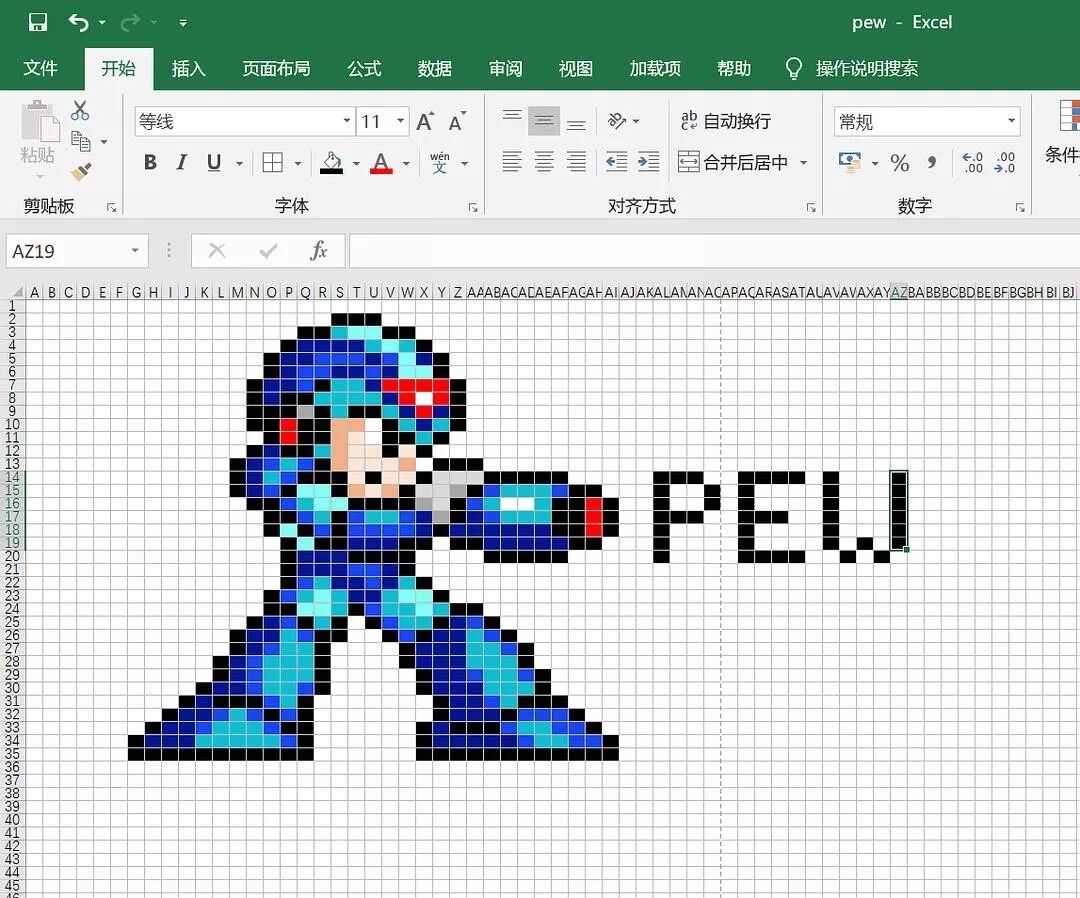Image resolution: width=1080 pixels, height=898 pixels.
Task: Open the 文件 menu
Action: pos(40,68)
